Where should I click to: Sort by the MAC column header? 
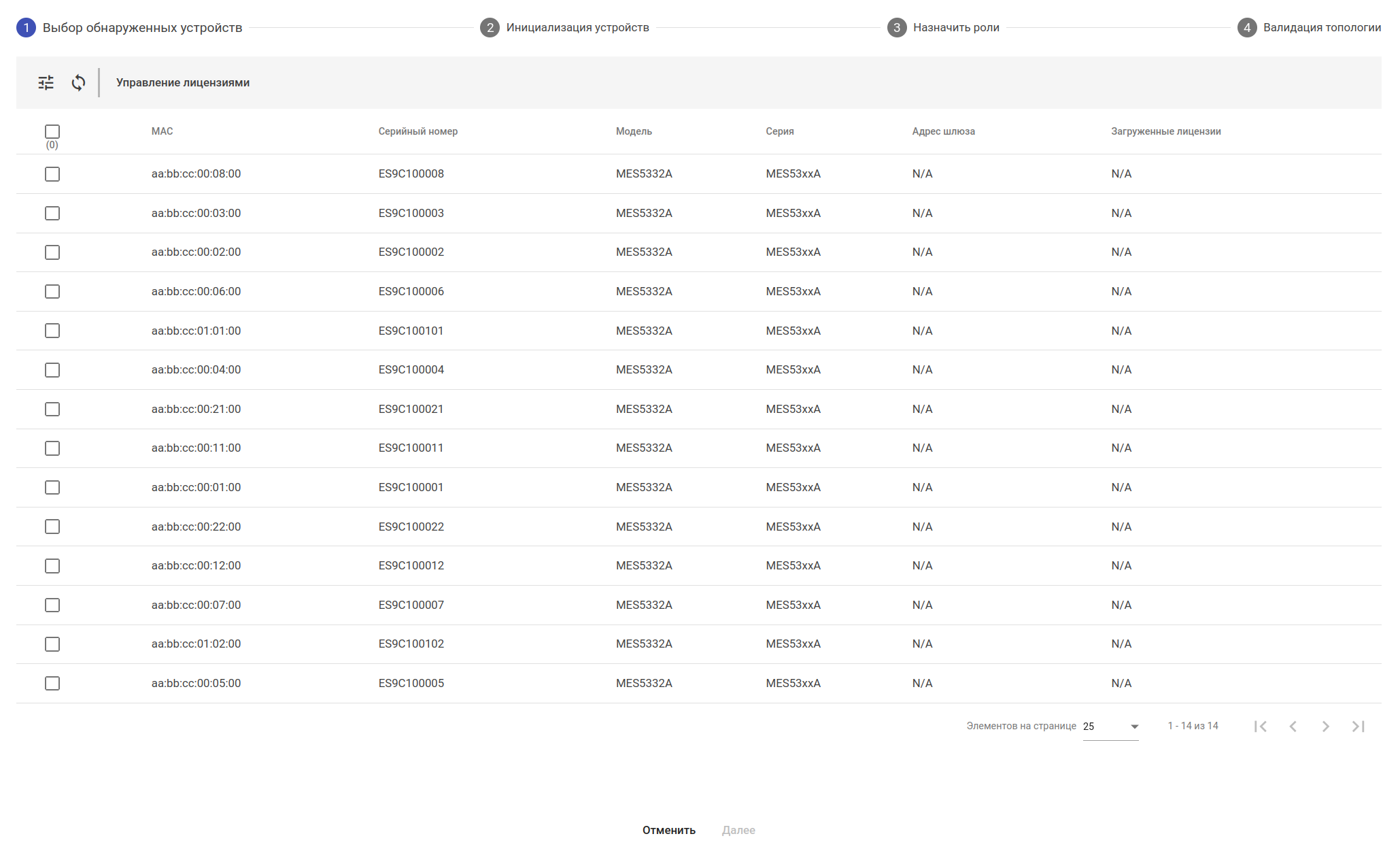point(162,131)
